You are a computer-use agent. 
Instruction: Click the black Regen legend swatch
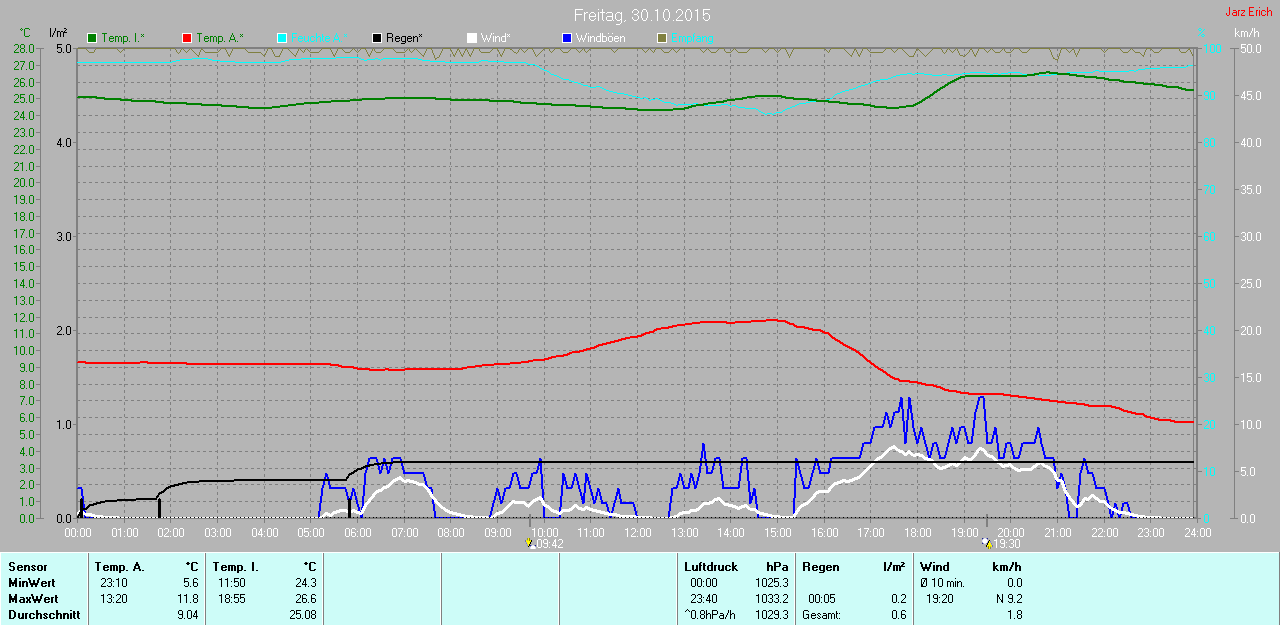coord(377,38)
